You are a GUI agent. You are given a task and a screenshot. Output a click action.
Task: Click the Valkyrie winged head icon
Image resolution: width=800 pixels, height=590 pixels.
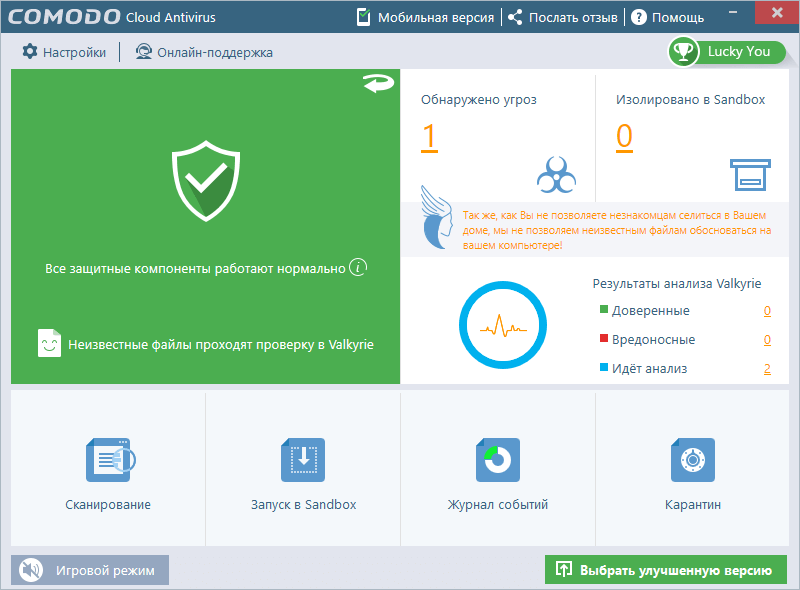(437, 217)
